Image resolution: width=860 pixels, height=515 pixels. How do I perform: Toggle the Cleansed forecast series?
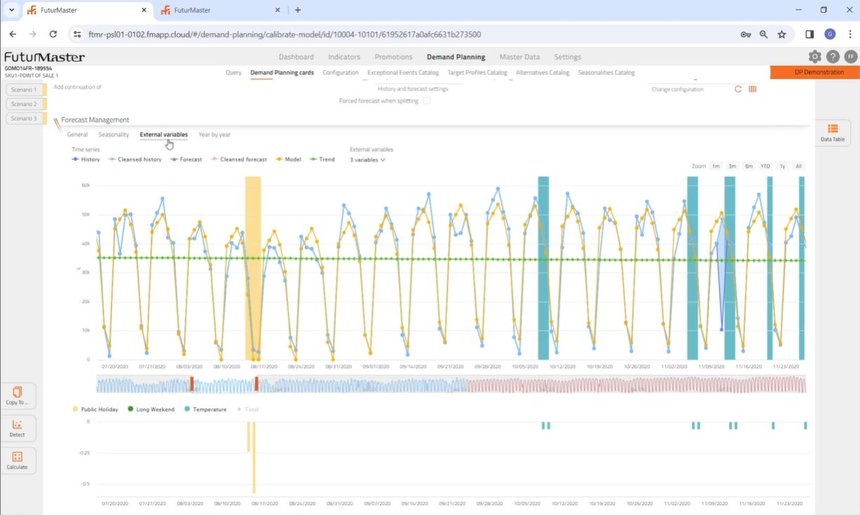coord(239,159)
